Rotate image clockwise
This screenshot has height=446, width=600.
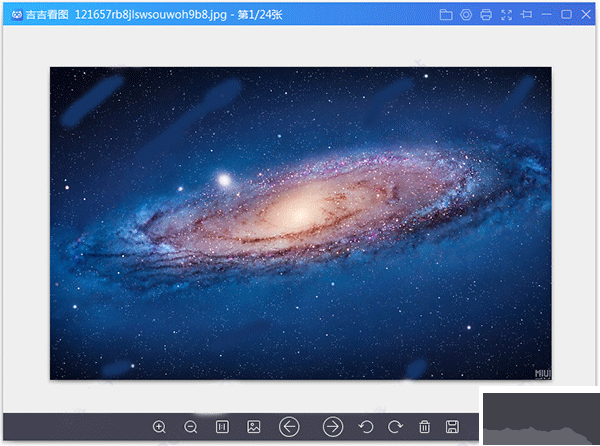pos(395,427)
